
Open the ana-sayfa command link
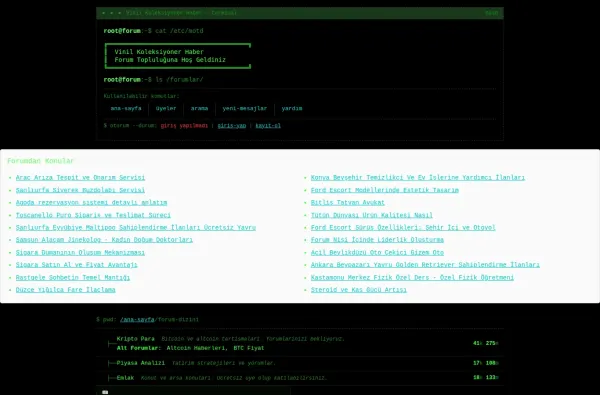[x=126, y=108]
